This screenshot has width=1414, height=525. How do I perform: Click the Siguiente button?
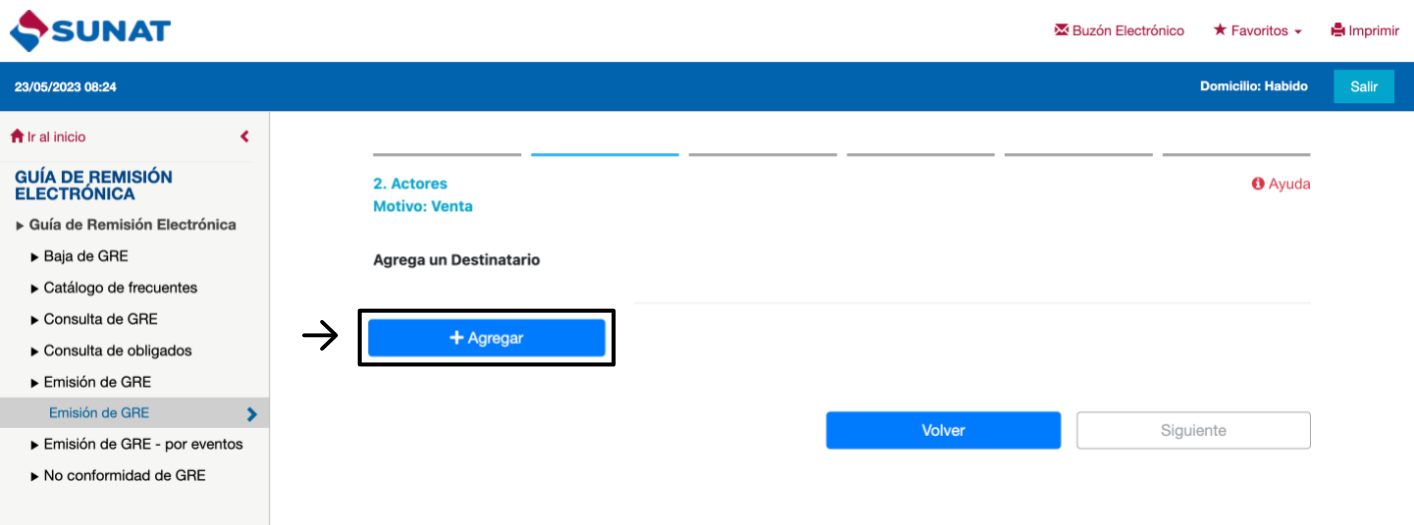1193,430
